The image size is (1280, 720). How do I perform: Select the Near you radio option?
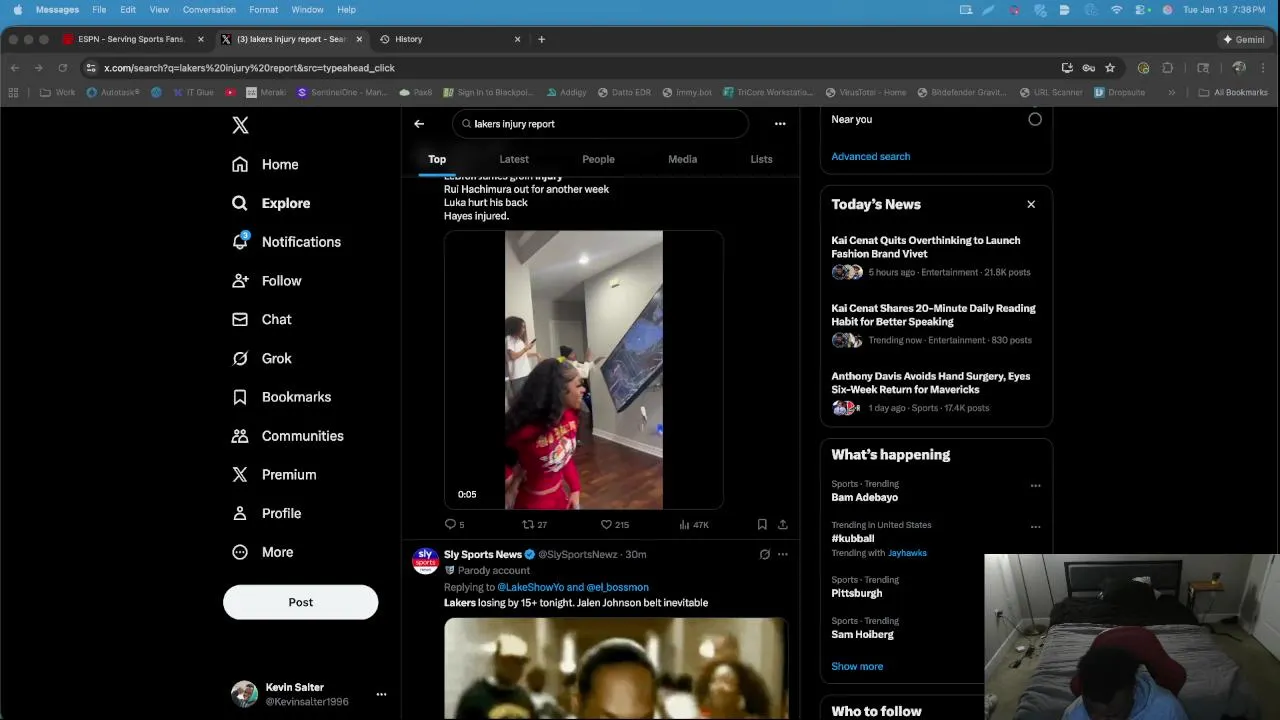coord(1035,119)
